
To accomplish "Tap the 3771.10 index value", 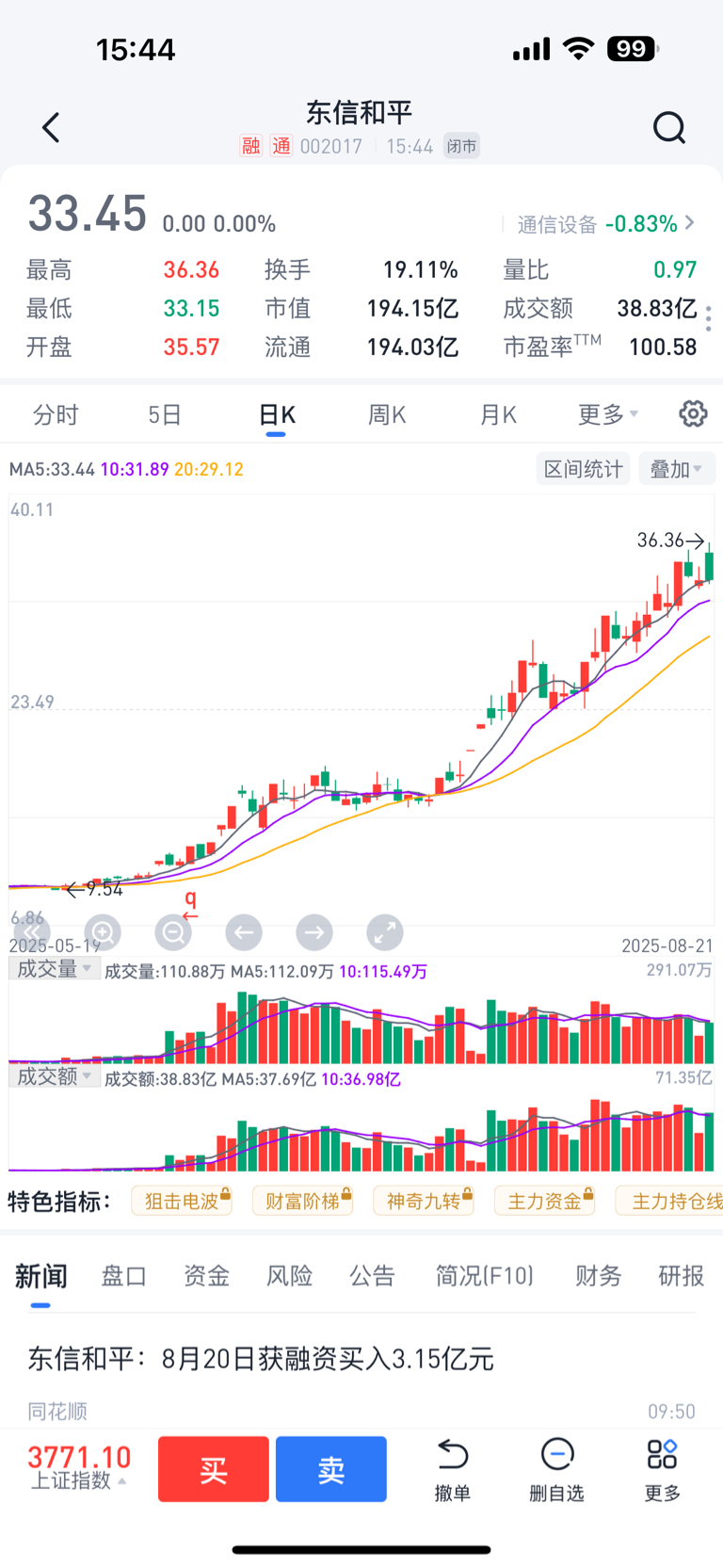I will pos(79,1457).
